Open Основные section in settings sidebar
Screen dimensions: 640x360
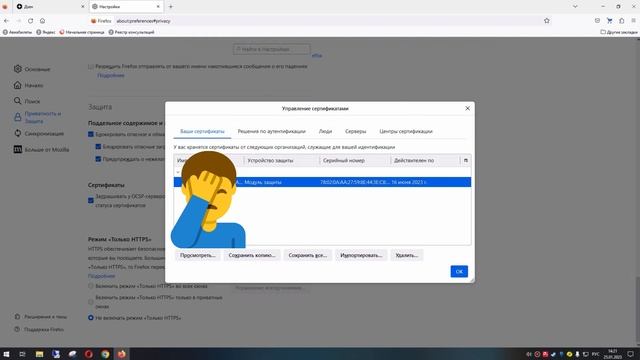(32, 69)
